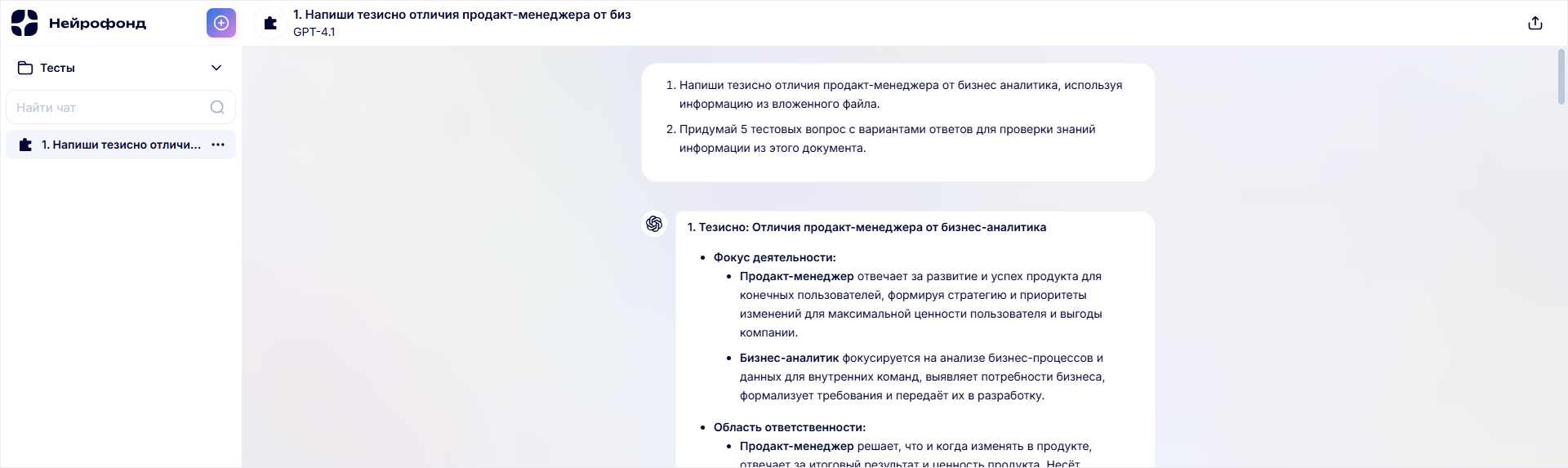Open three-dots menu for sidebar chat

[218, 145]
